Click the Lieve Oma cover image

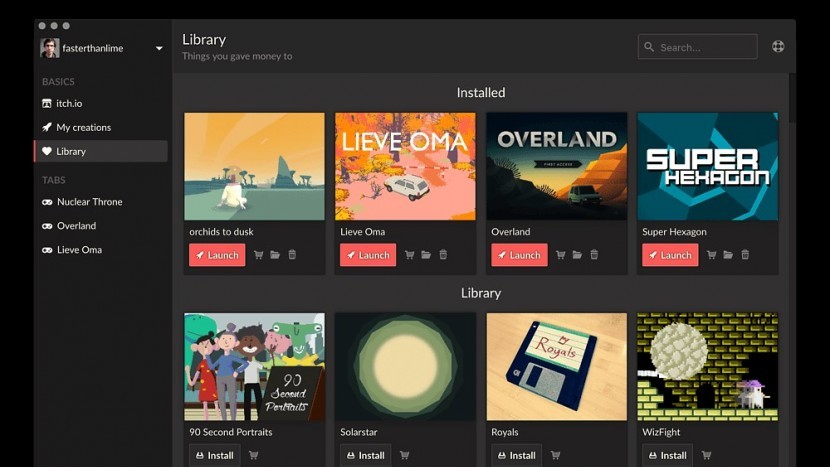click(x=405, y=166)
